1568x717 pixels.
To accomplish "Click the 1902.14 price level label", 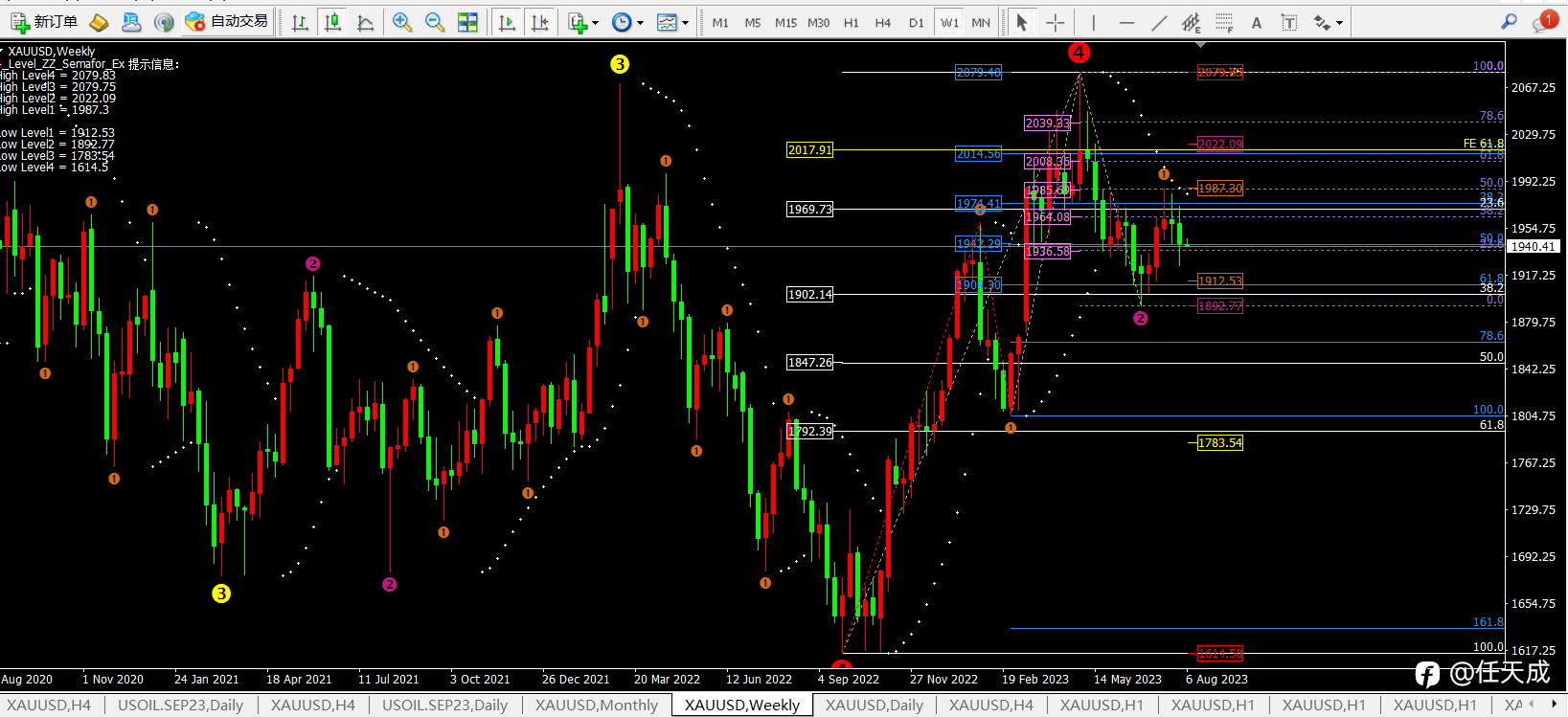I will coord(809,295).
